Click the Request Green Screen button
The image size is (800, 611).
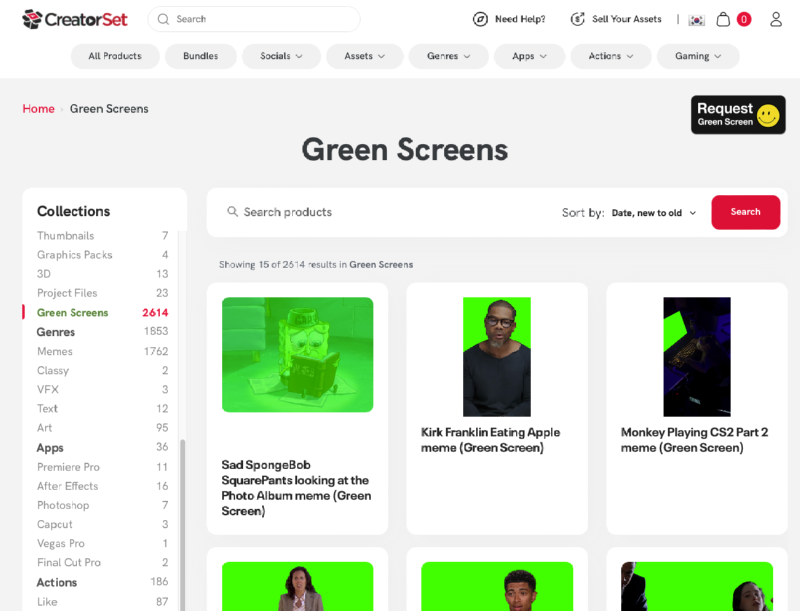point(738,115)
